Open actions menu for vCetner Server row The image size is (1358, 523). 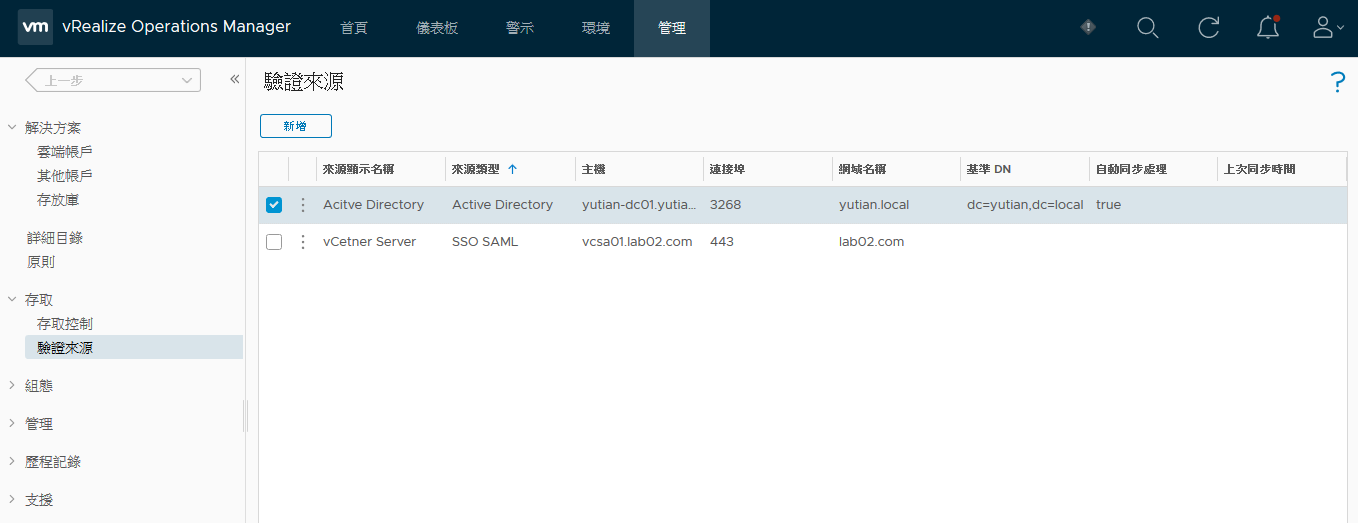303,242
